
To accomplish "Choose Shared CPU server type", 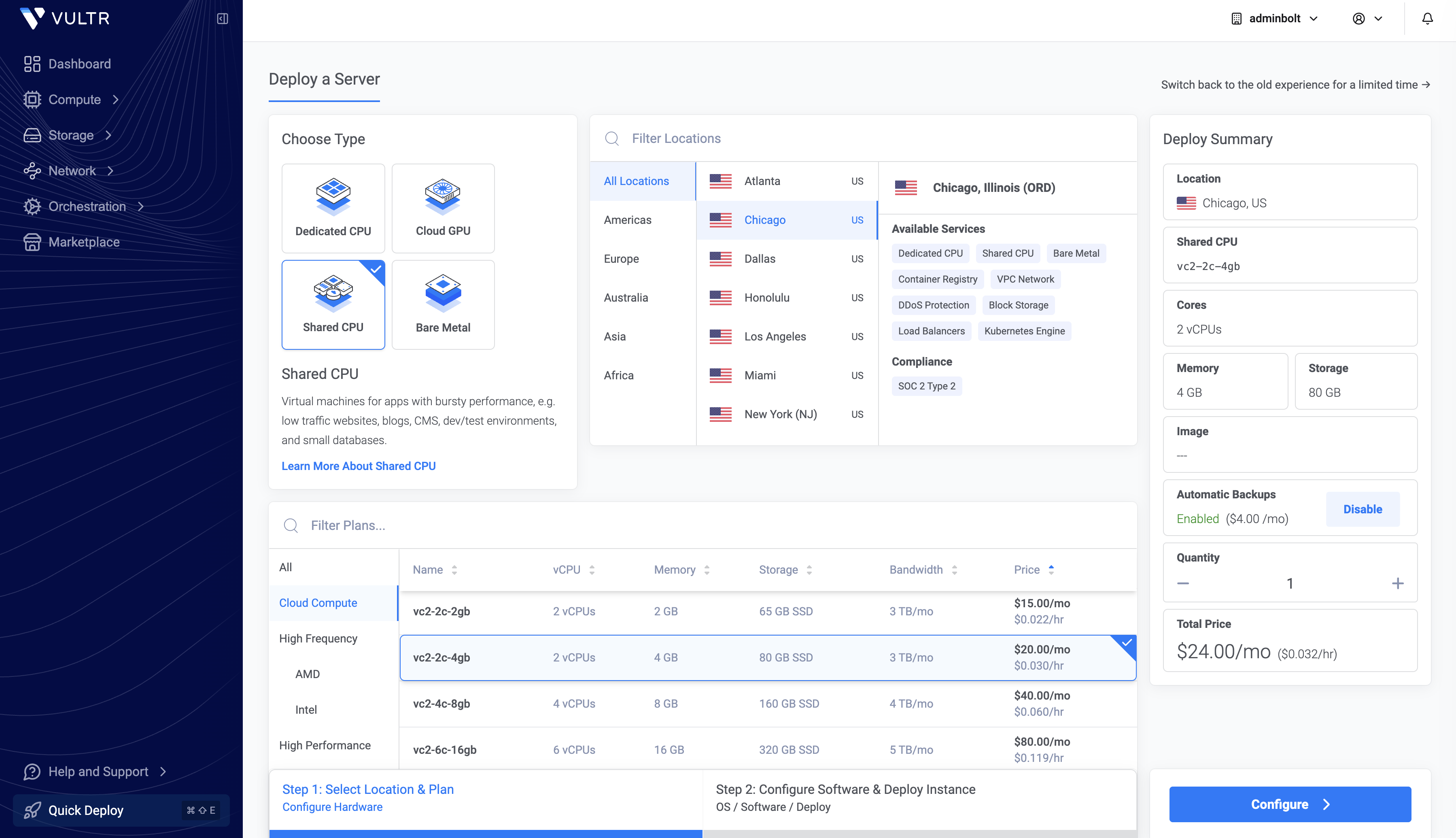I will tap(333, 304).
